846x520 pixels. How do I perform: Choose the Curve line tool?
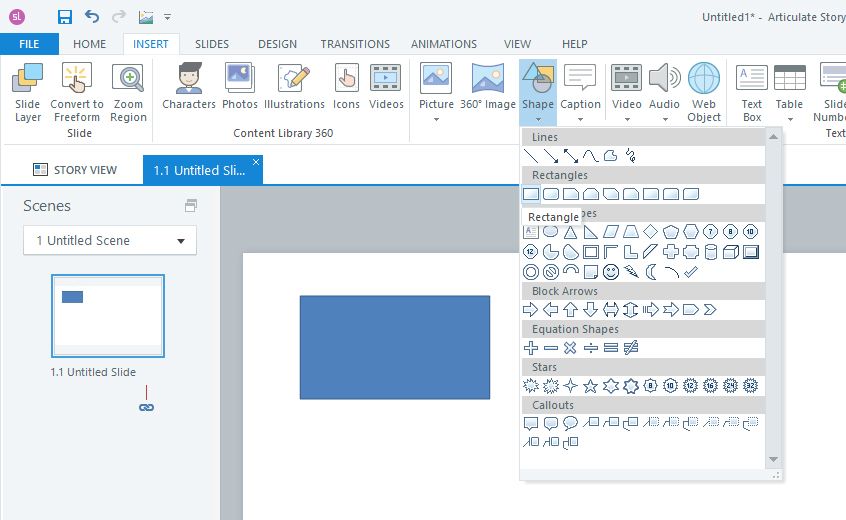pyautogui.click(x=591, y=156)
